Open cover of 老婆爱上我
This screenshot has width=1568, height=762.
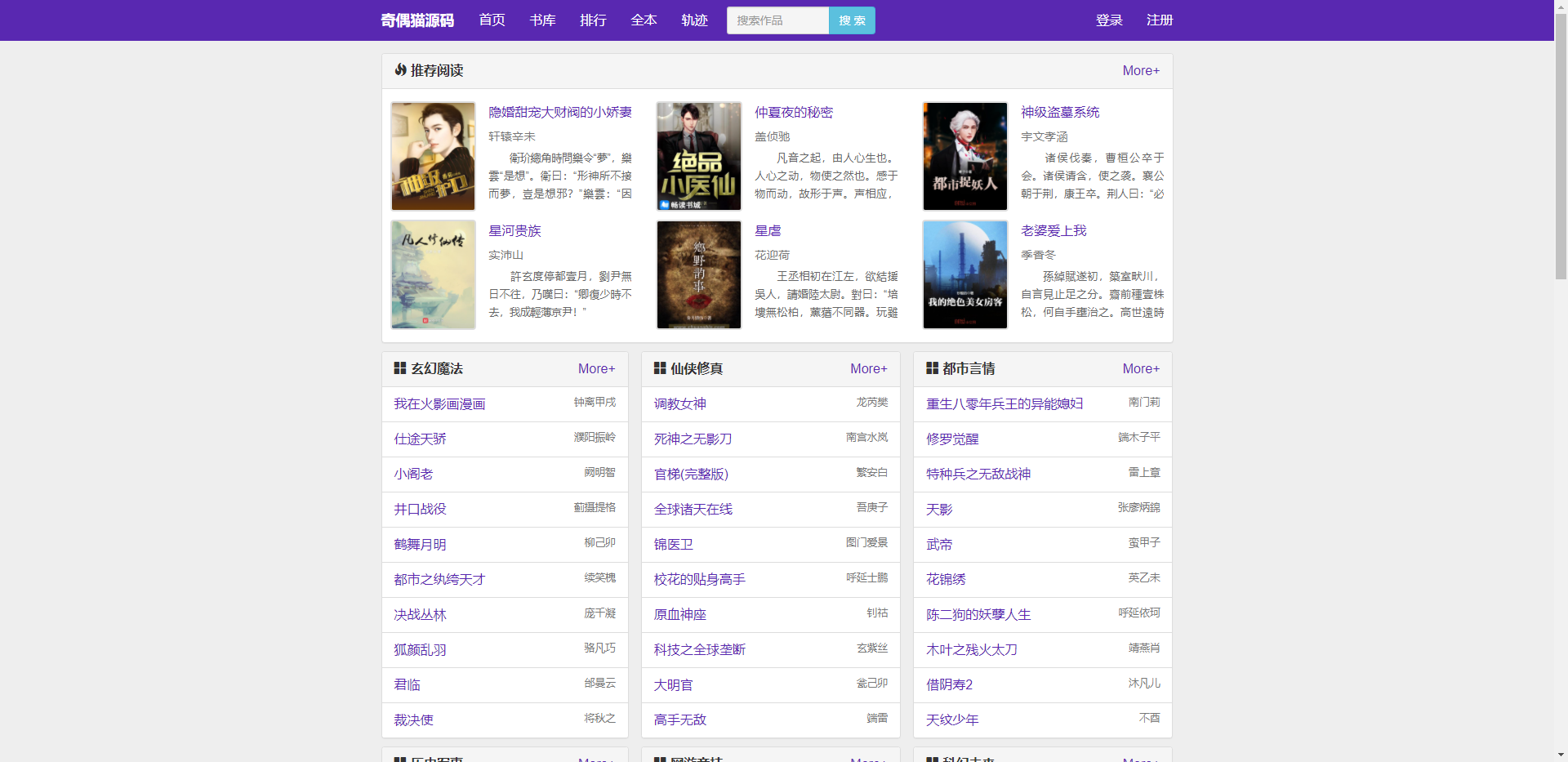pyautogui.click(x=965, y=274)
